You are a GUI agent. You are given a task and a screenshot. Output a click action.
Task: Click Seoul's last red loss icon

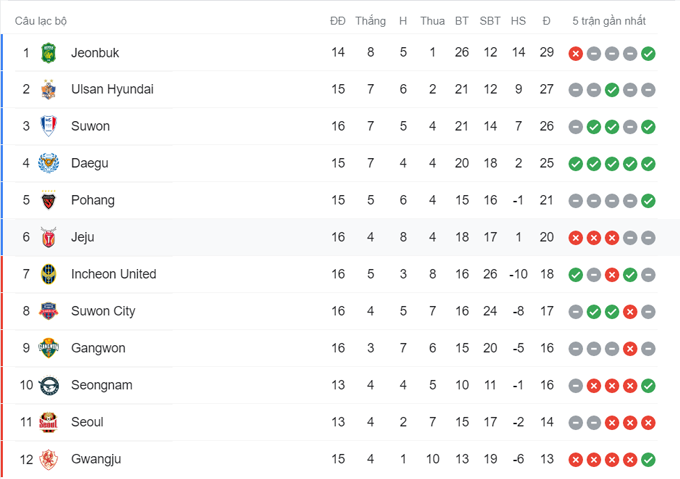[x=648, y=423]
